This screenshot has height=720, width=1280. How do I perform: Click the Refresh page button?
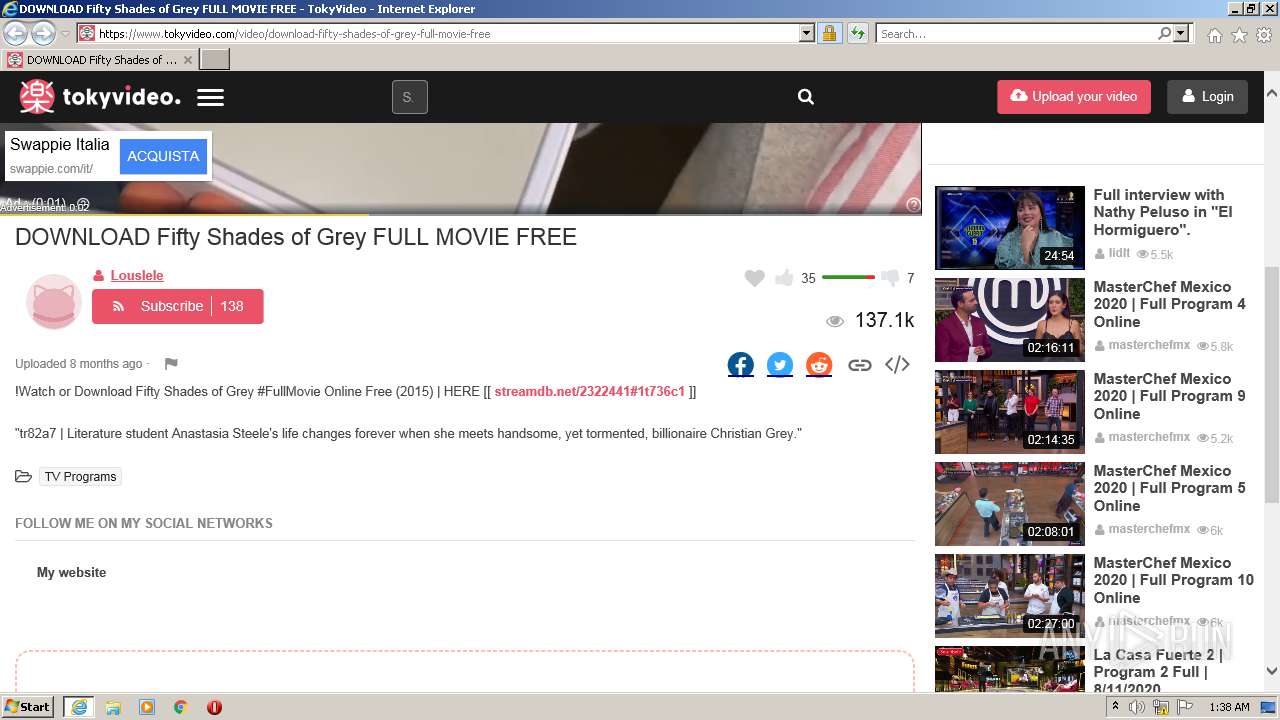point(857,33)
